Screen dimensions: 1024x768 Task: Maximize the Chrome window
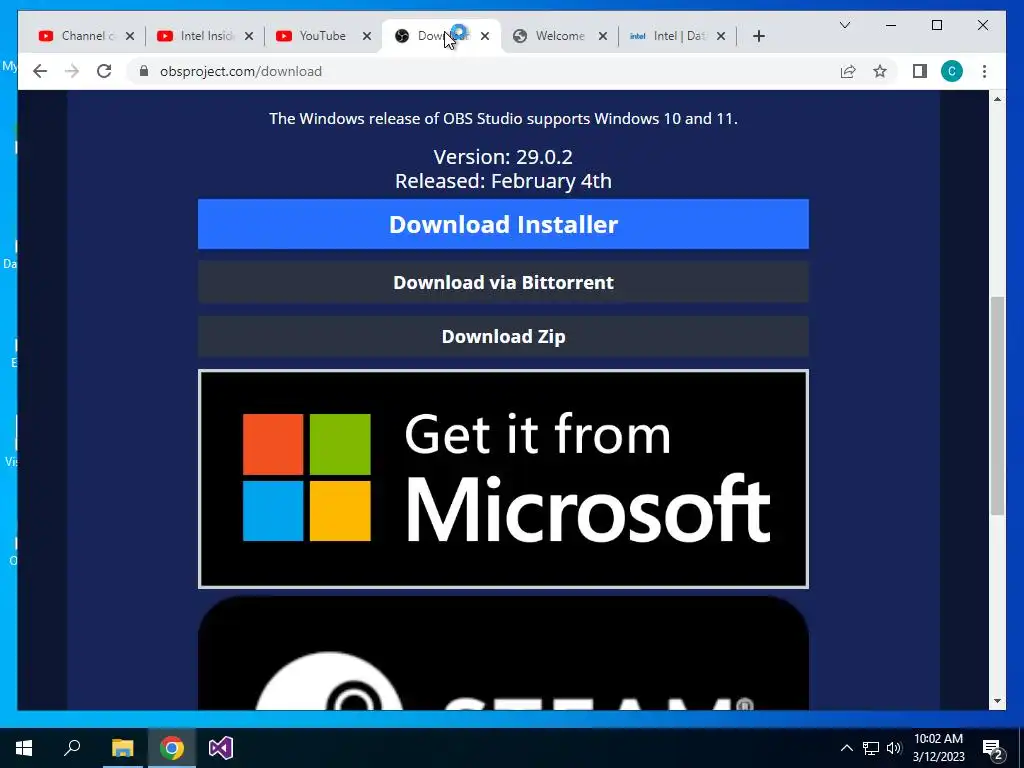[x=936, y=25]
